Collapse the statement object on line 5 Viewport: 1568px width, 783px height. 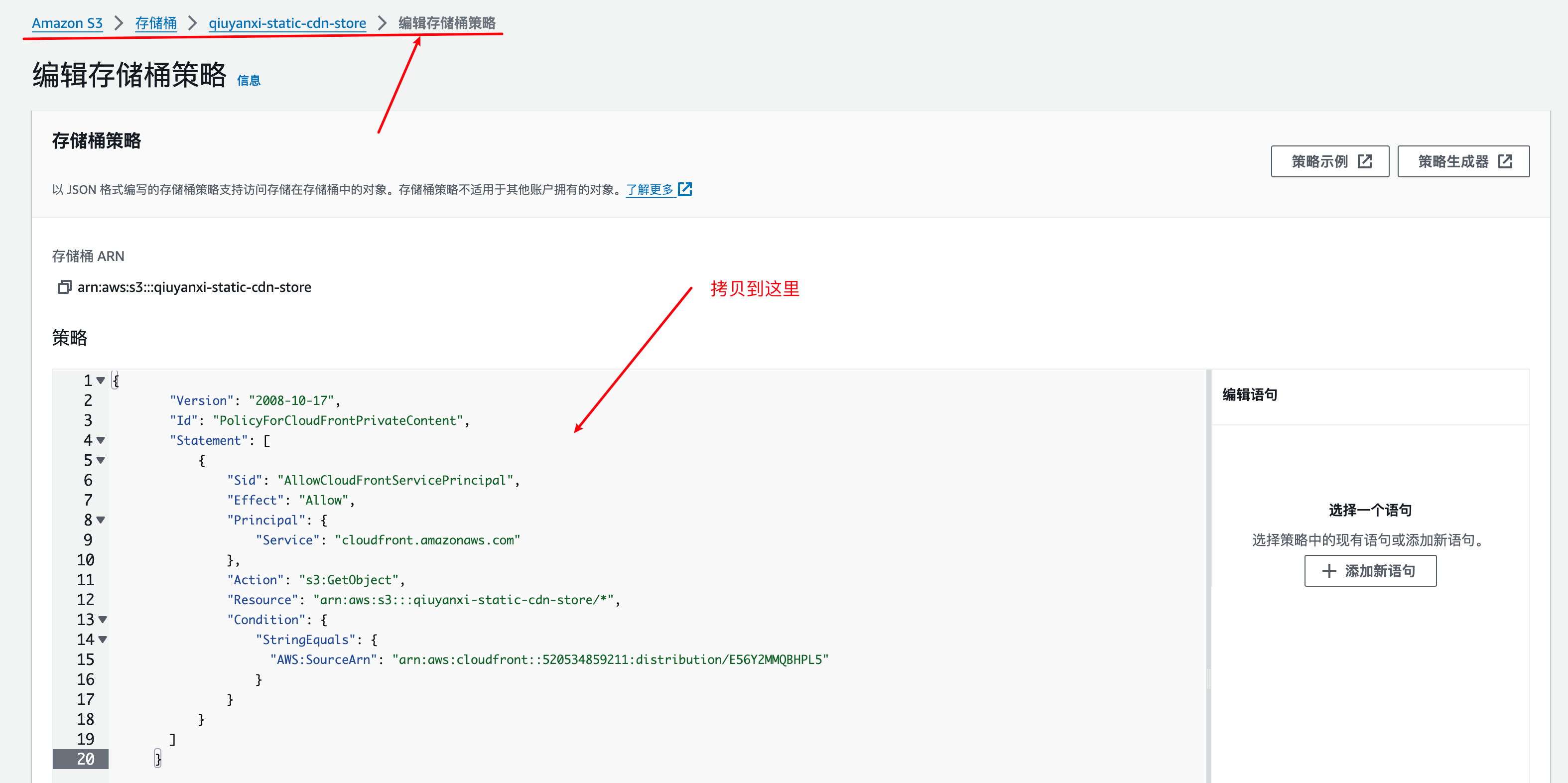click(x=101, y=460)
